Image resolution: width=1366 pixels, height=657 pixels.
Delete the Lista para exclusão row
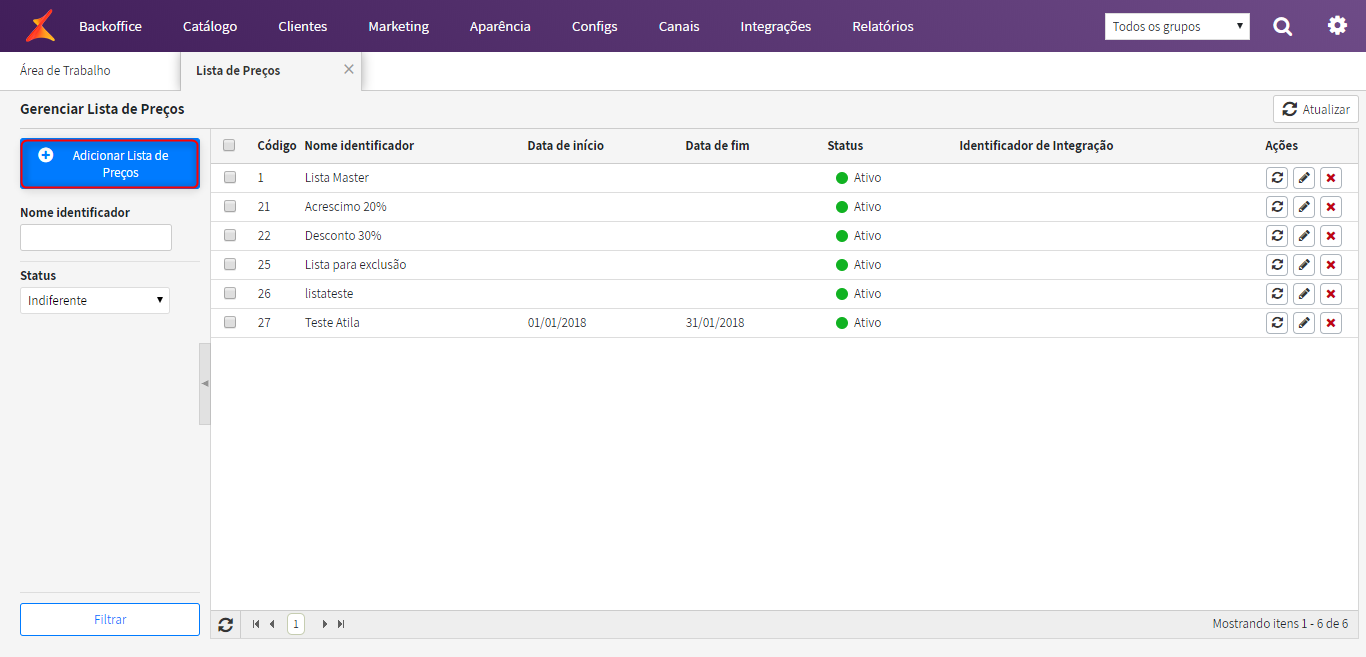point(1331,265)
